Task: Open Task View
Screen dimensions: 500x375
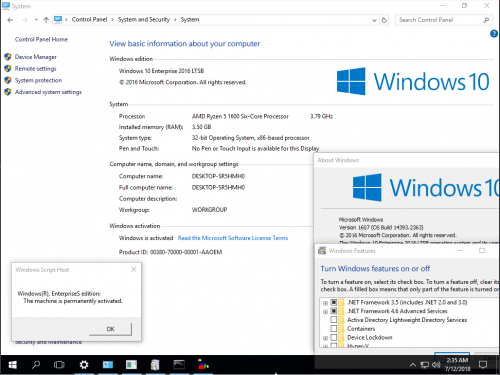Action: (59, 365)
